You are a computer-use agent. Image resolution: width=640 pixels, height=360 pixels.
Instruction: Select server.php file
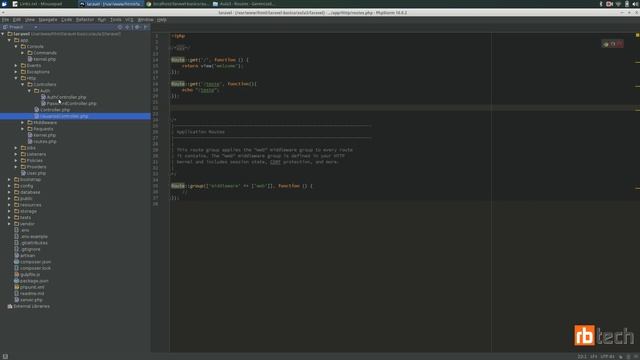[x=28, y=300]
